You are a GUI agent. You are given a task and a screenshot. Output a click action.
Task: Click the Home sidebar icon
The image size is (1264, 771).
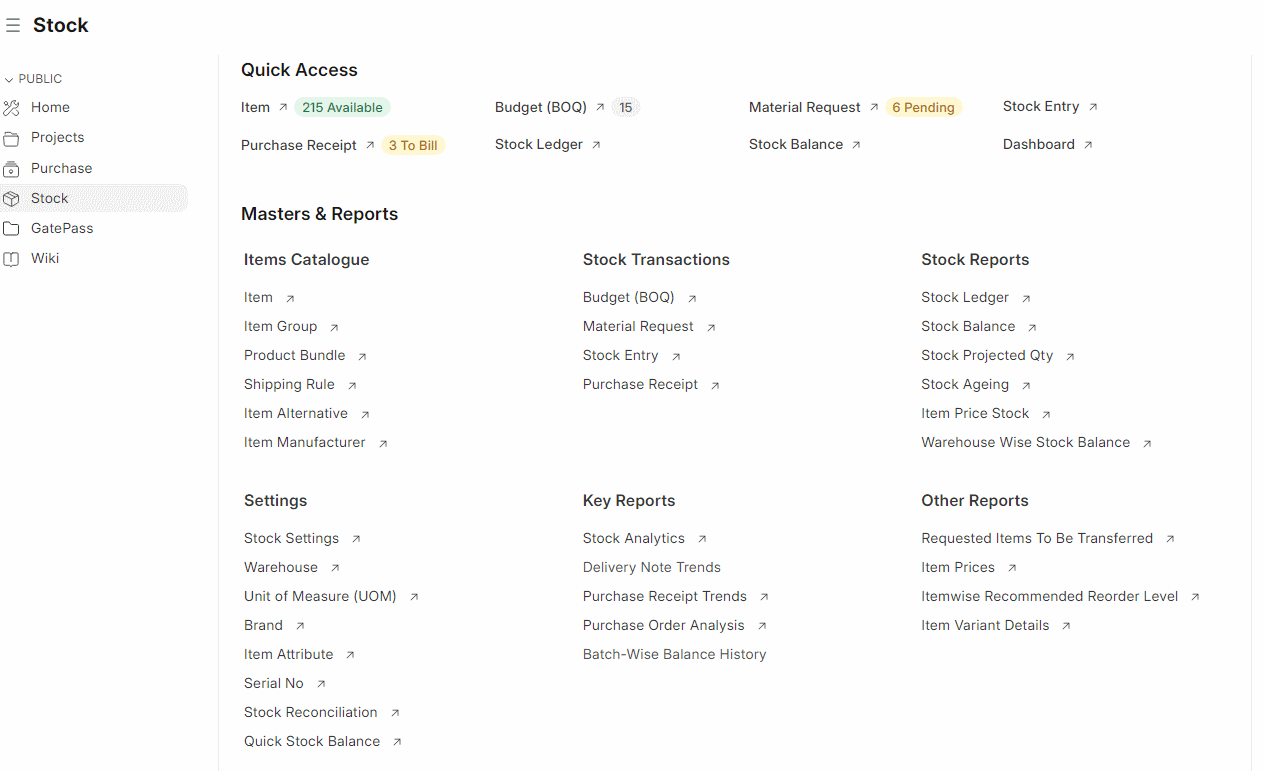[11, 108]
